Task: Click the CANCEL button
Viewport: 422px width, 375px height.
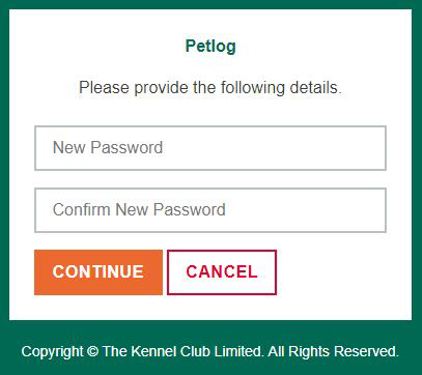Action: coord(222,272)
